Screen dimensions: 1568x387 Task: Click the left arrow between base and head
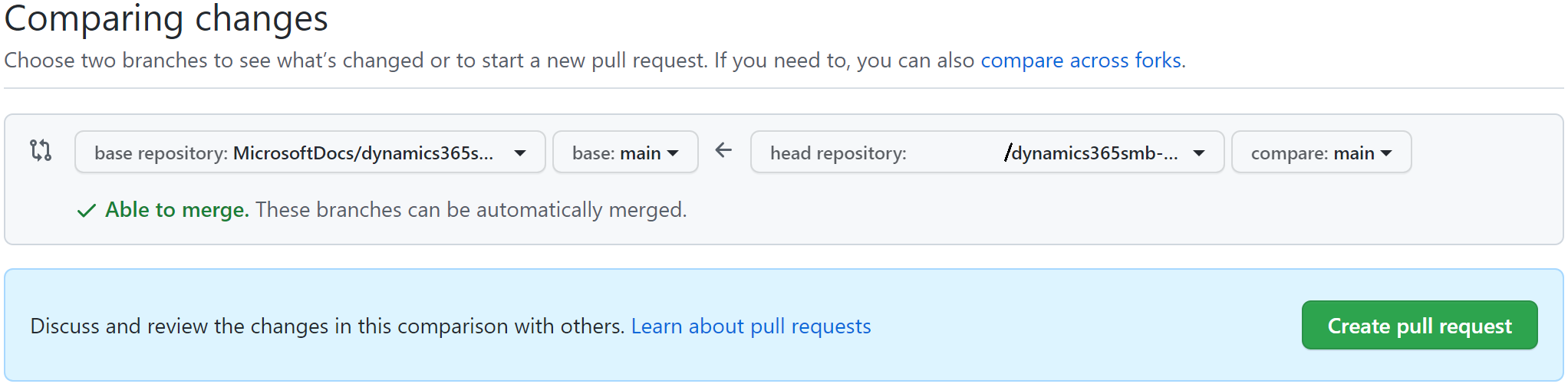click(723, 150)
